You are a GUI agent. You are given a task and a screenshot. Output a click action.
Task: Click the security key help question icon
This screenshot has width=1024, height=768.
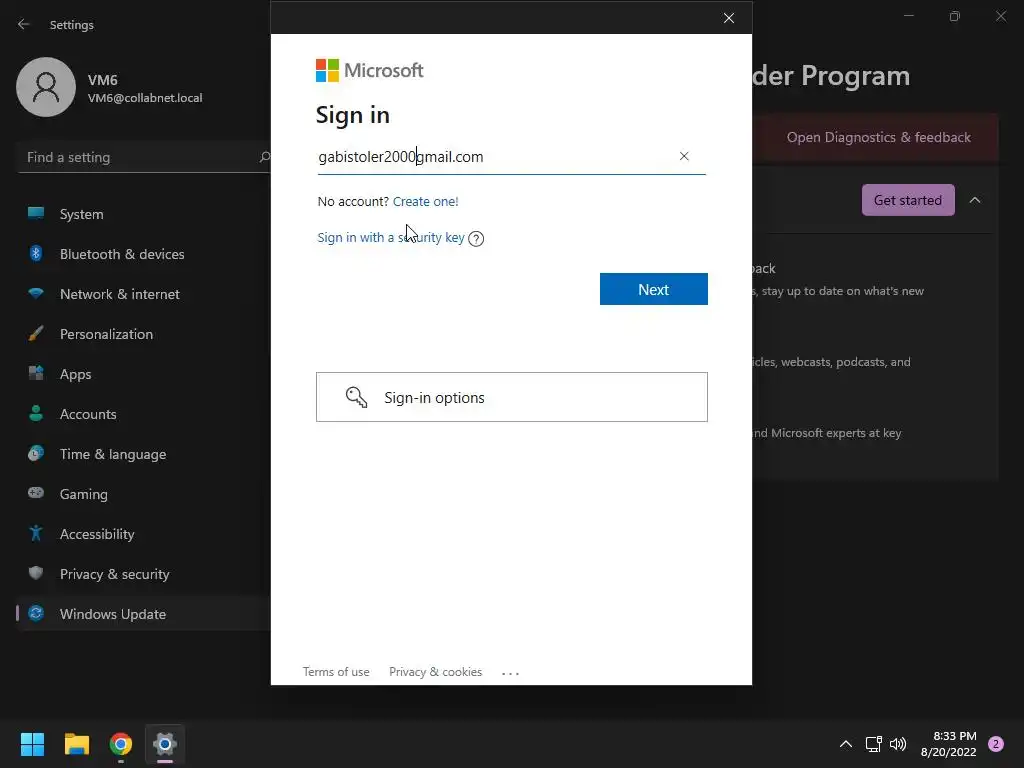[476, 238]
